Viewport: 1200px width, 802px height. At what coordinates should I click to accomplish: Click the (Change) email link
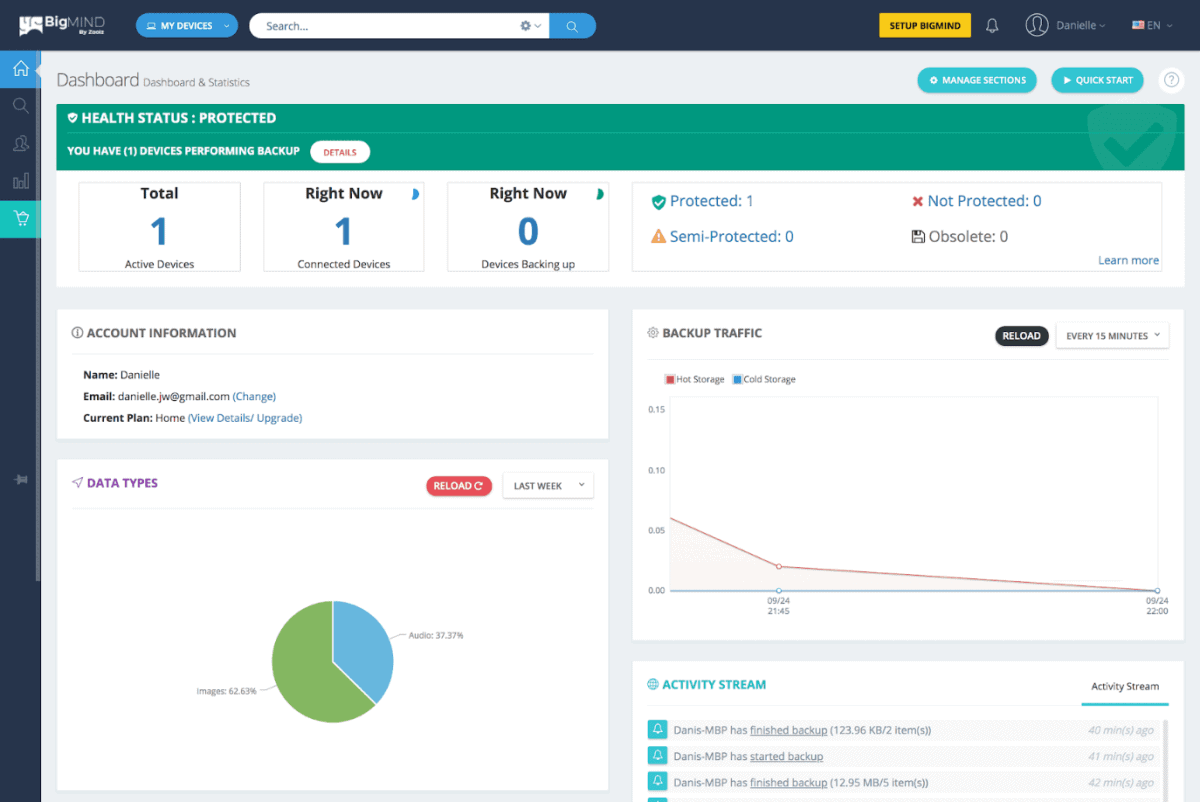tap(254, 397)
